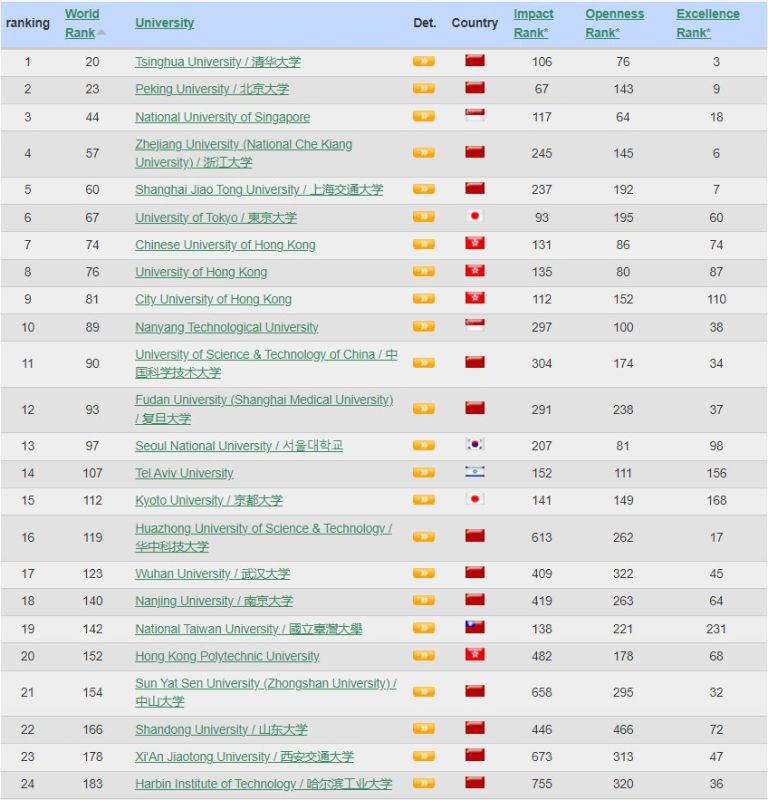Open Hong Kong Polytechnic University link

coord(227,656)
